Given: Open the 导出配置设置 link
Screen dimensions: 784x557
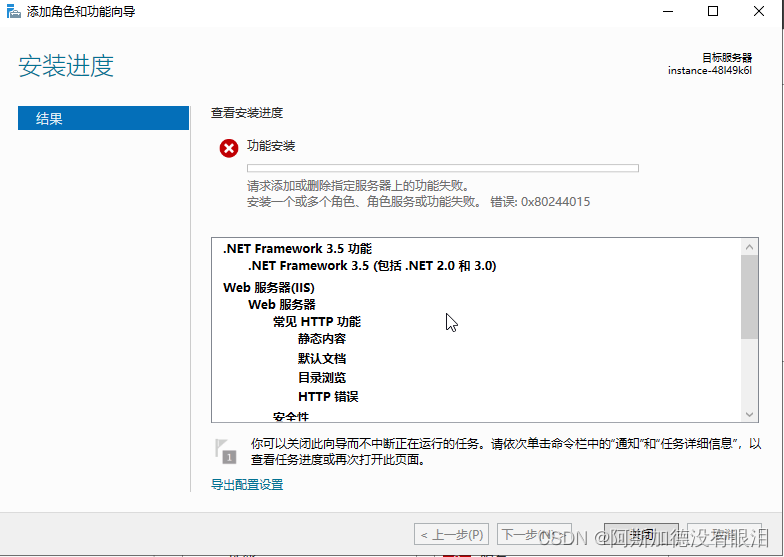Looking at the screenshot, I should [x=247, y=484].
